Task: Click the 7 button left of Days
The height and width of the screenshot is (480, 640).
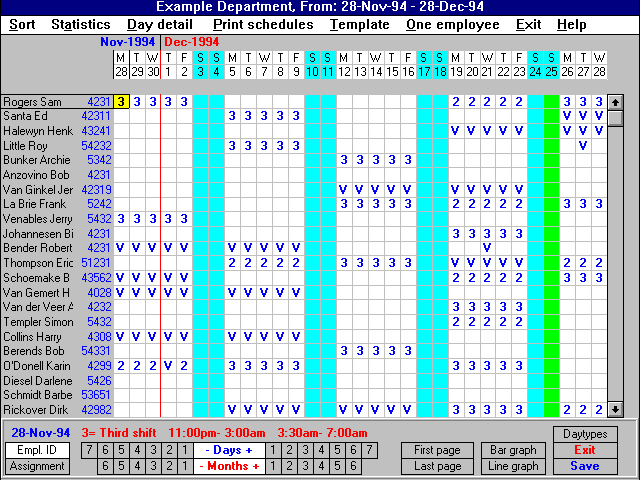Action: [89, 451]
